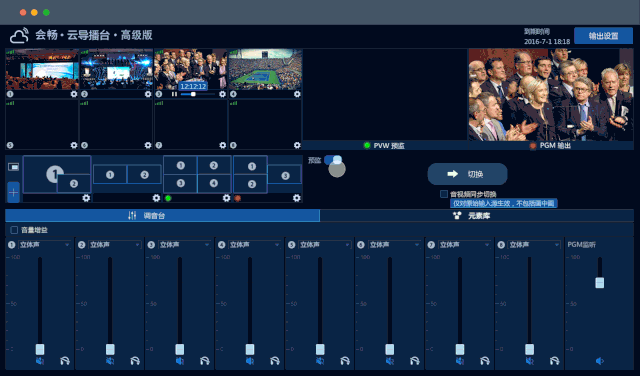Switch to the 调音台 mixer tab
Screen dimensions: 640x376
[162, 216]
